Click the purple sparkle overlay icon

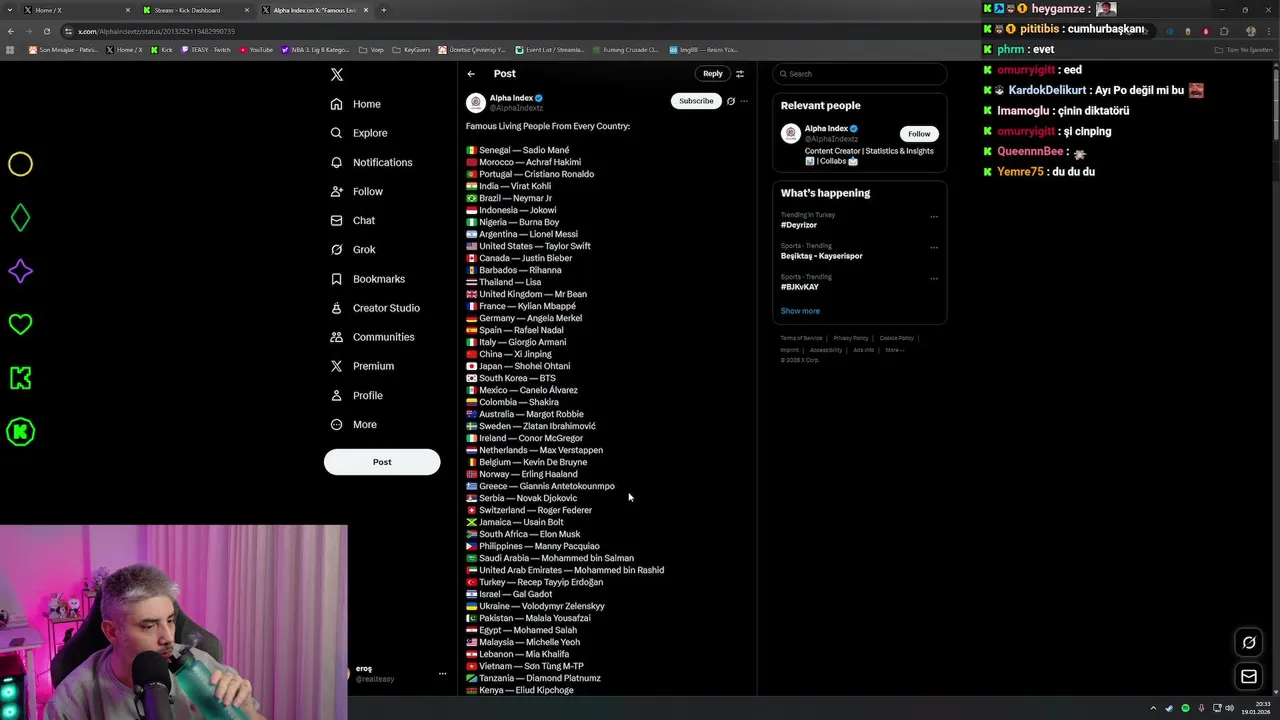tap(20, 271)
